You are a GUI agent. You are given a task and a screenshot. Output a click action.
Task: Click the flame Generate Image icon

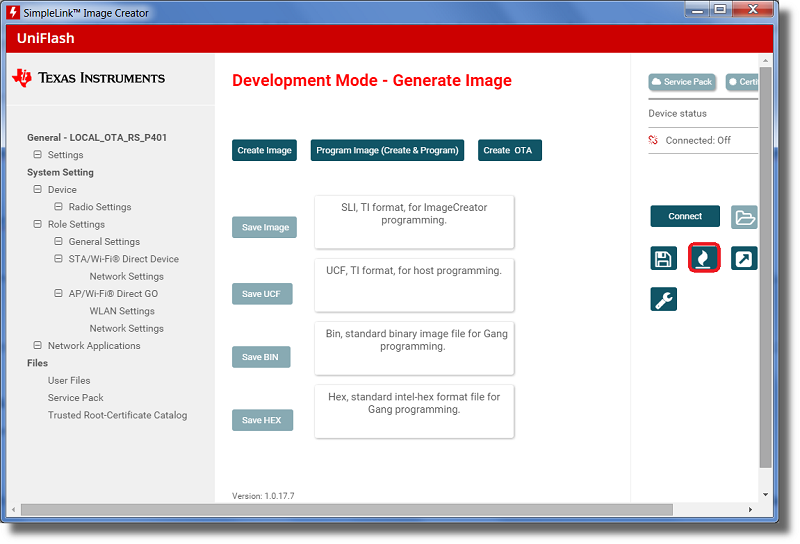(704, 259)
